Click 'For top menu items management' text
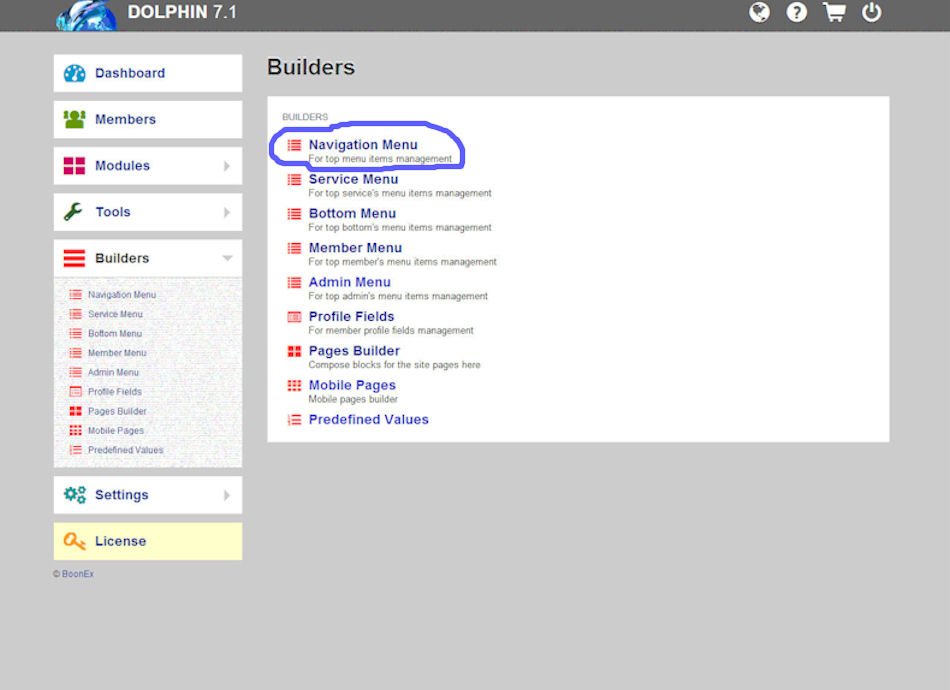 (x=380, y=159)
